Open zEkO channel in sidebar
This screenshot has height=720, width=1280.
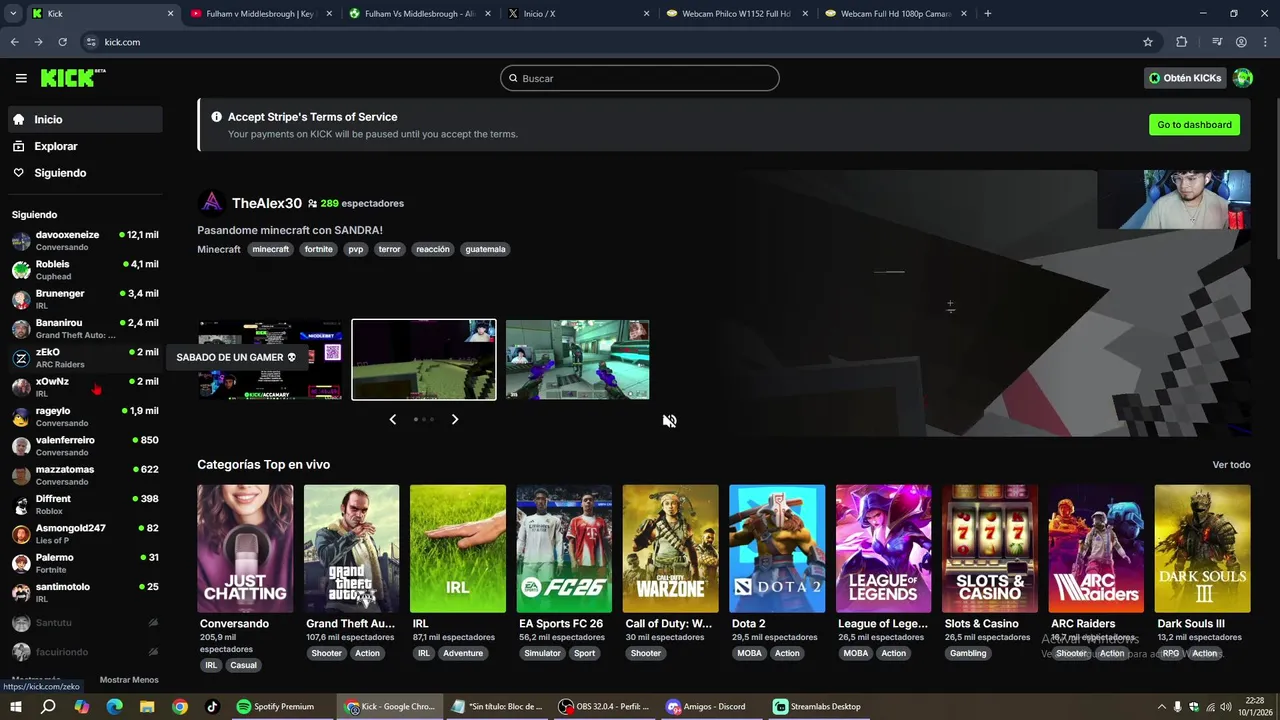85,358
